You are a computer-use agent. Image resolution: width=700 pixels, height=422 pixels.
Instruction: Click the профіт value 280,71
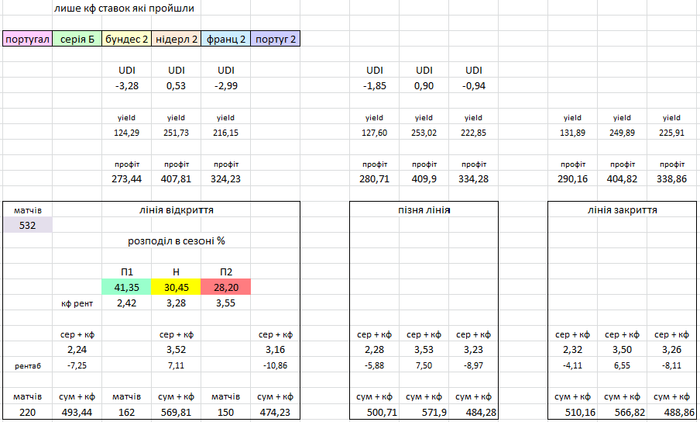[x=375, y=179]
